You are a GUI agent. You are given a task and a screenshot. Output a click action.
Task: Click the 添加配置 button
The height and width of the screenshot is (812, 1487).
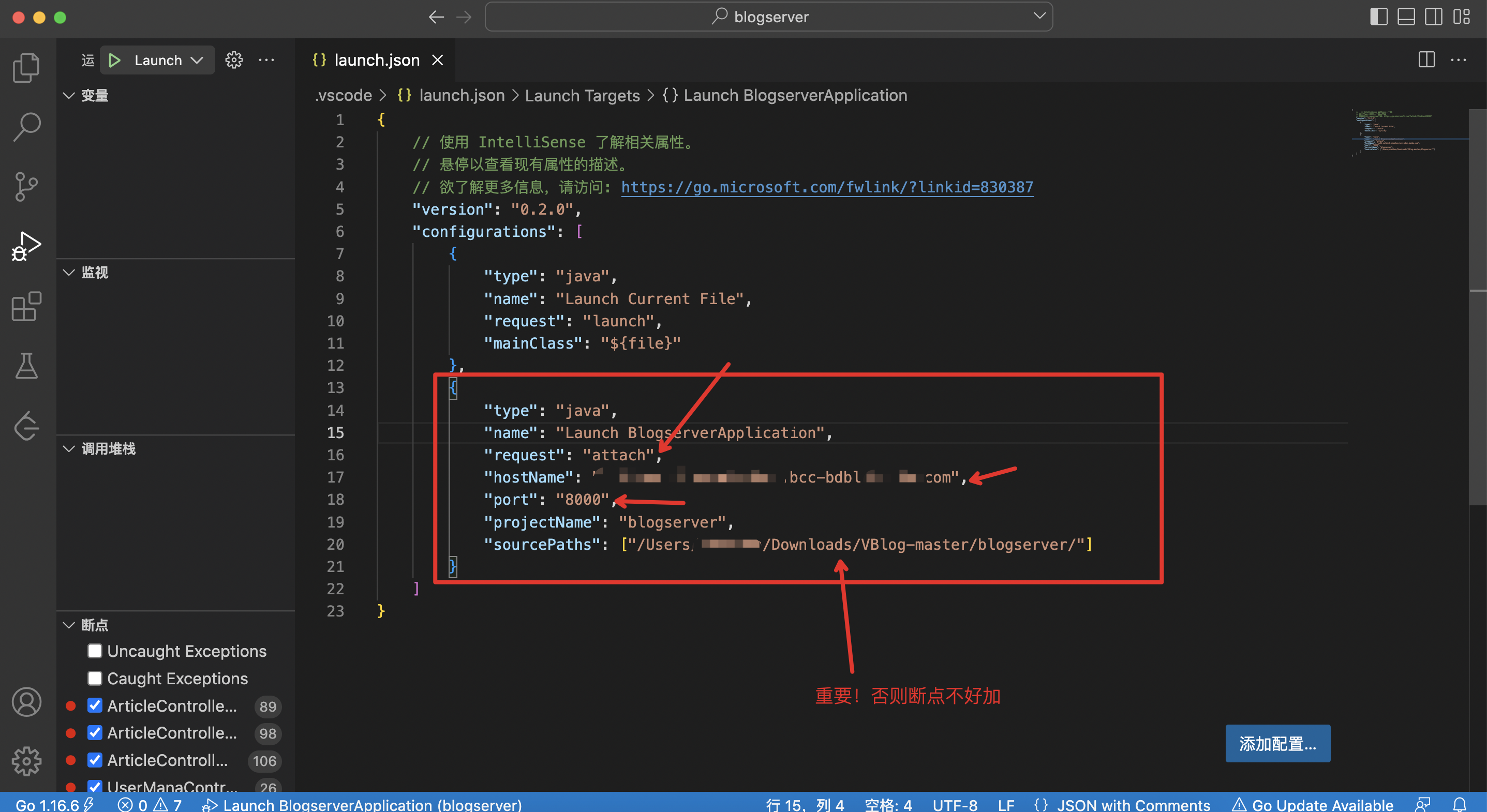click(1277, 743)
